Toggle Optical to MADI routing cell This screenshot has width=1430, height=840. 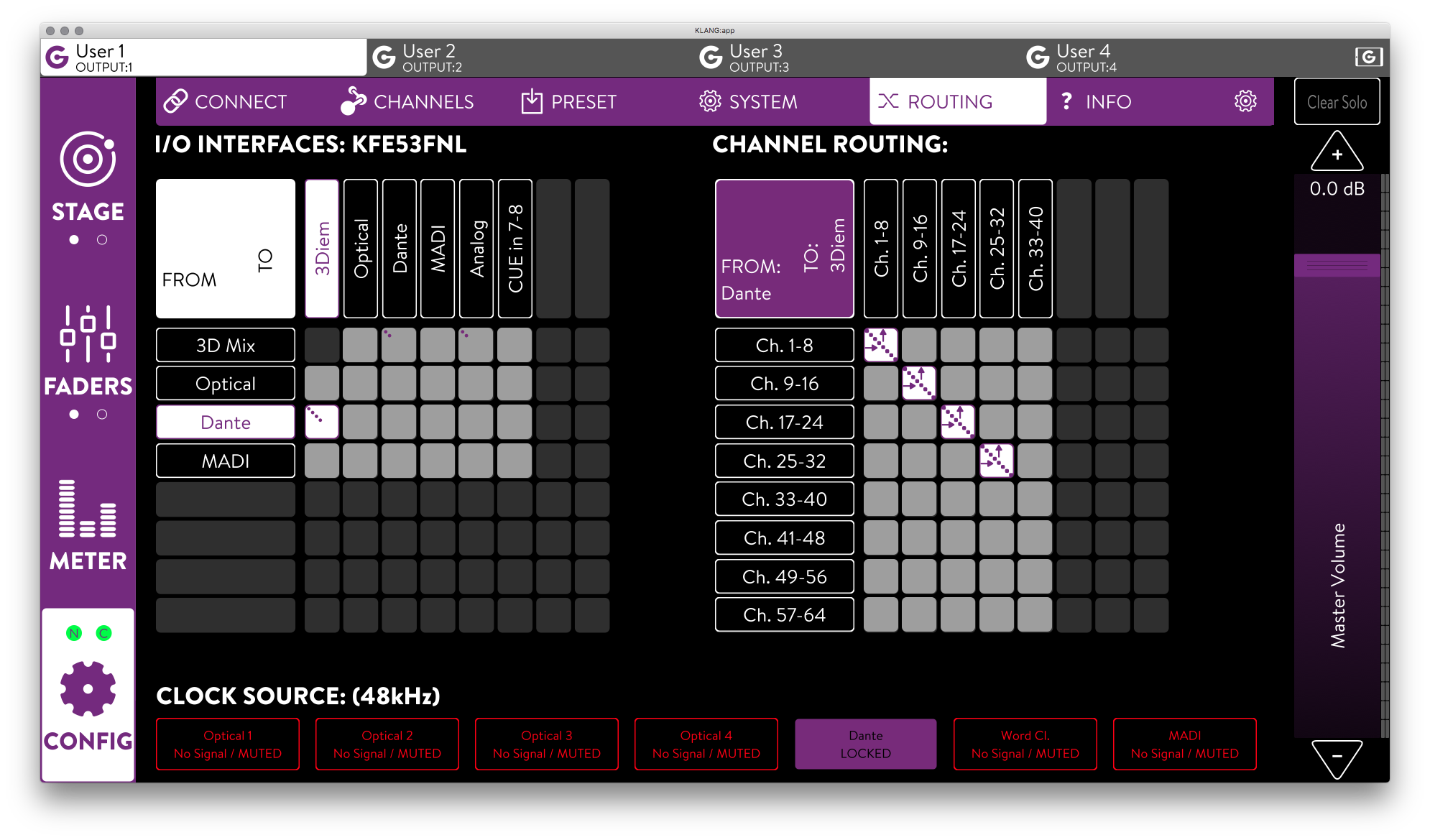coord(438,384)
